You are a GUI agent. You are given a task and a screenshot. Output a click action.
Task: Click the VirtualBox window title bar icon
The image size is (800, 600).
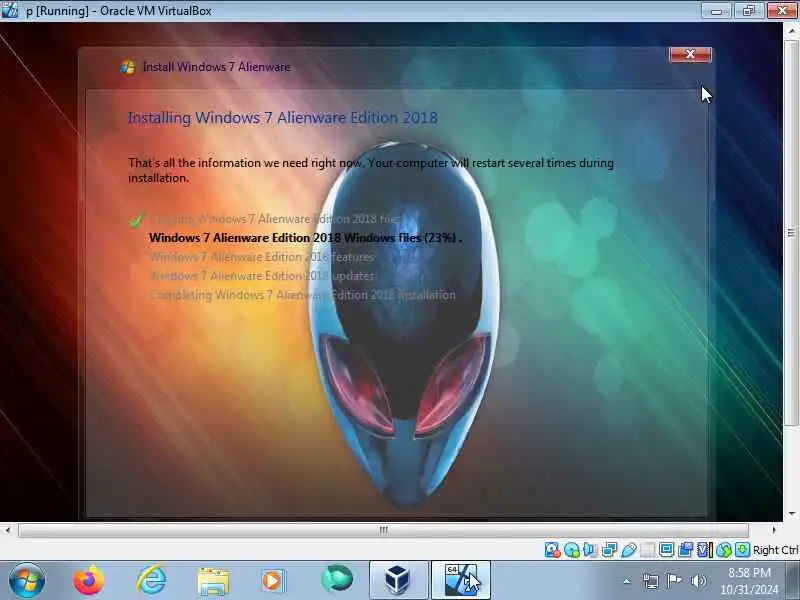point(9,10)
